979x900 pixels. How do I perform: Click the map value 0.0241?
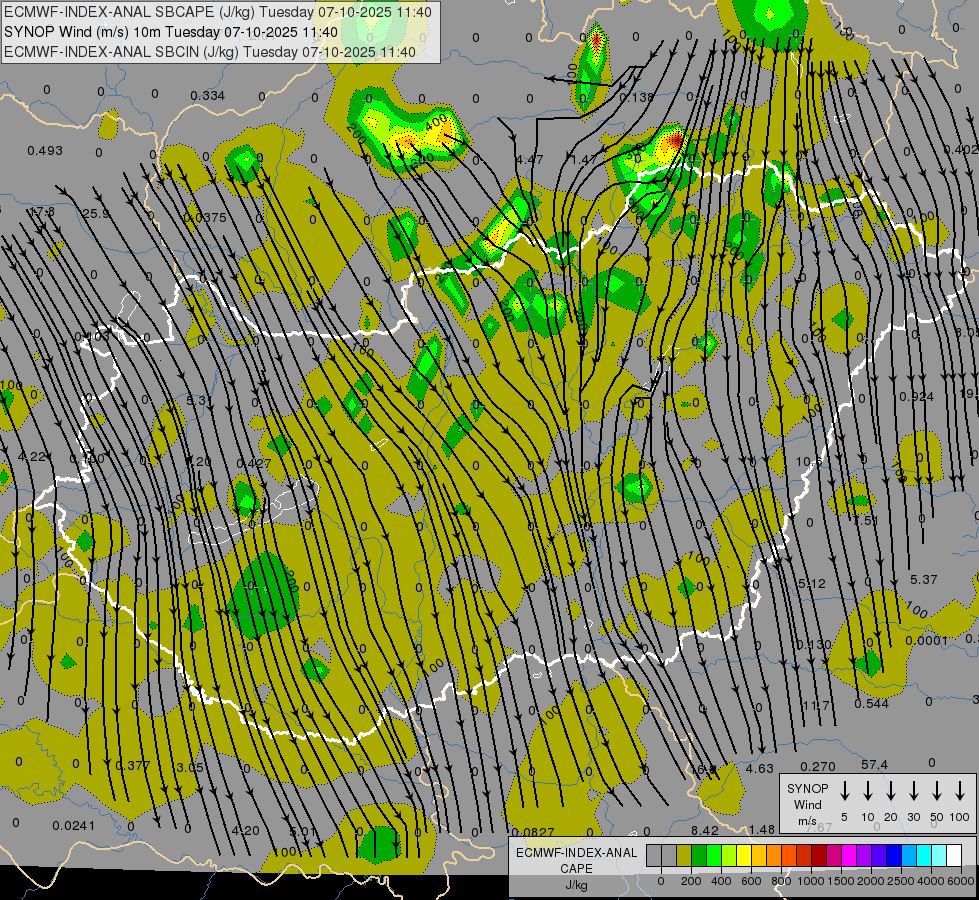(74, 826)
